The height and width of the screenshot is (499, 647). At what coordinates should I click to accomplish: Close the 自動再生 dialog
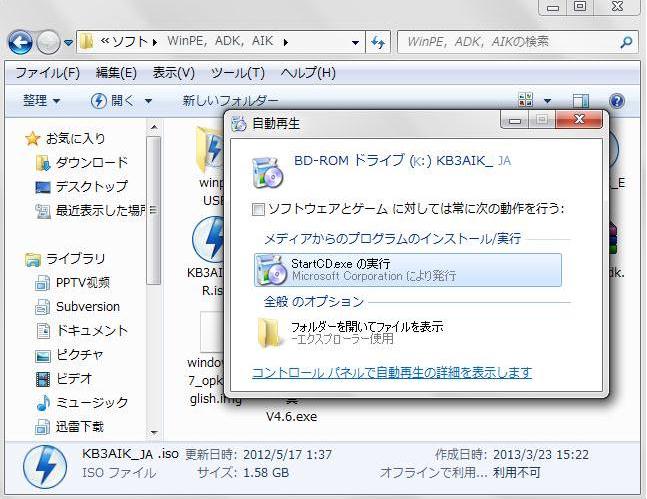tap(579, 119)
